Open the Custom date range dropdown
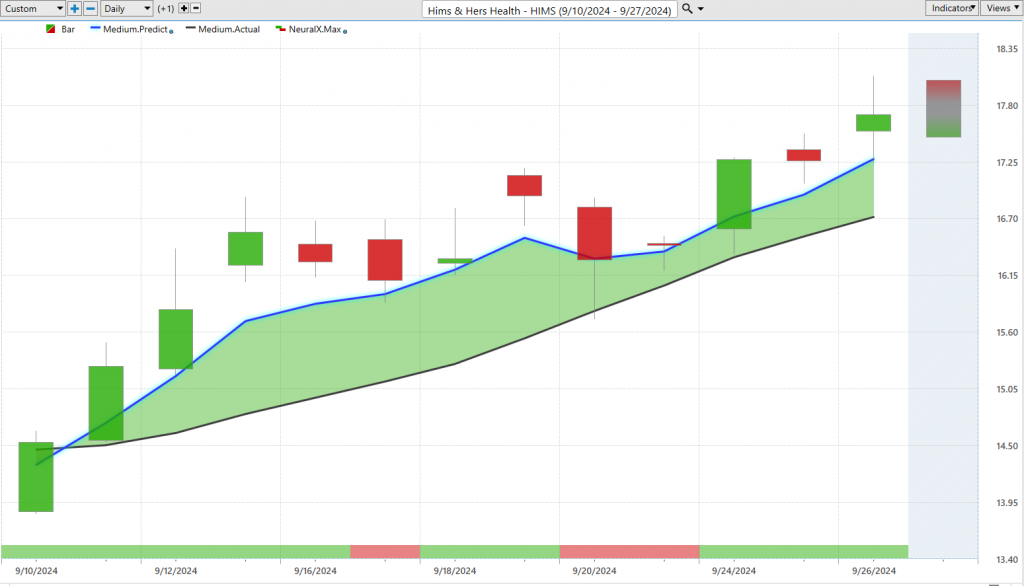 tap(33, 8)
